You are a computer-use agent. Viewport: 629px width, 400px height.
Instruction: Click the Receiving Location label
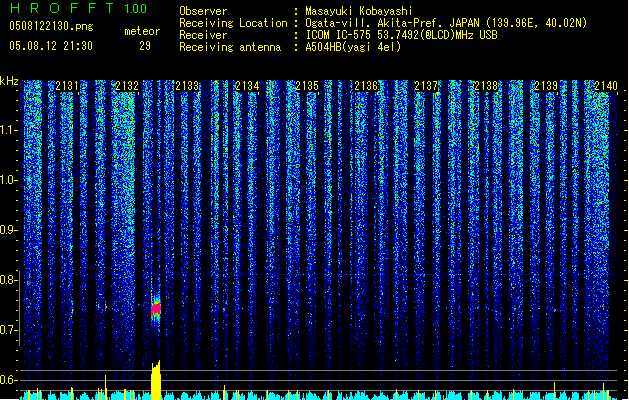[233, 23]
